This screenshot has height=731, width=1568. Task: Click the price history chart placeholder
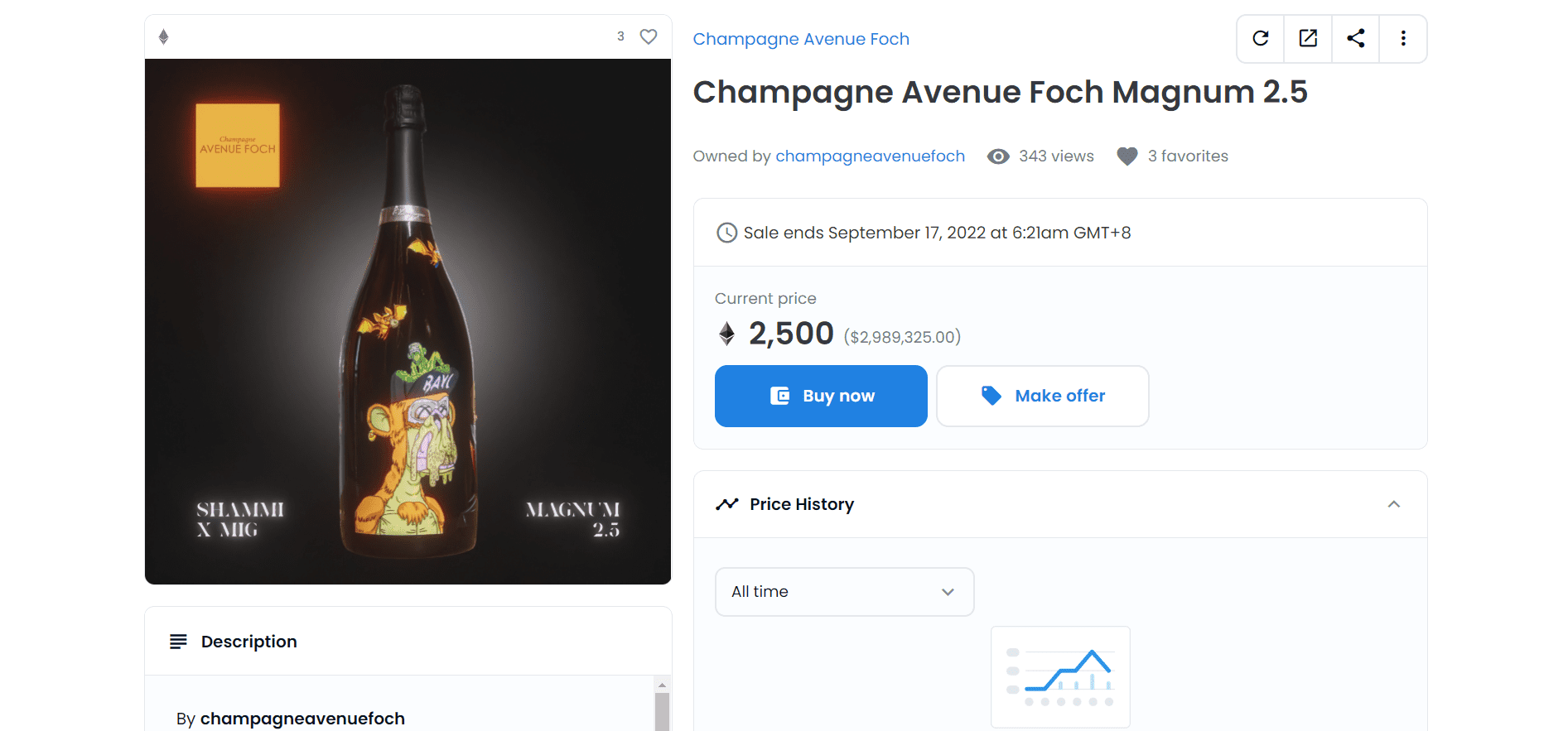[x=1060, y=676]
